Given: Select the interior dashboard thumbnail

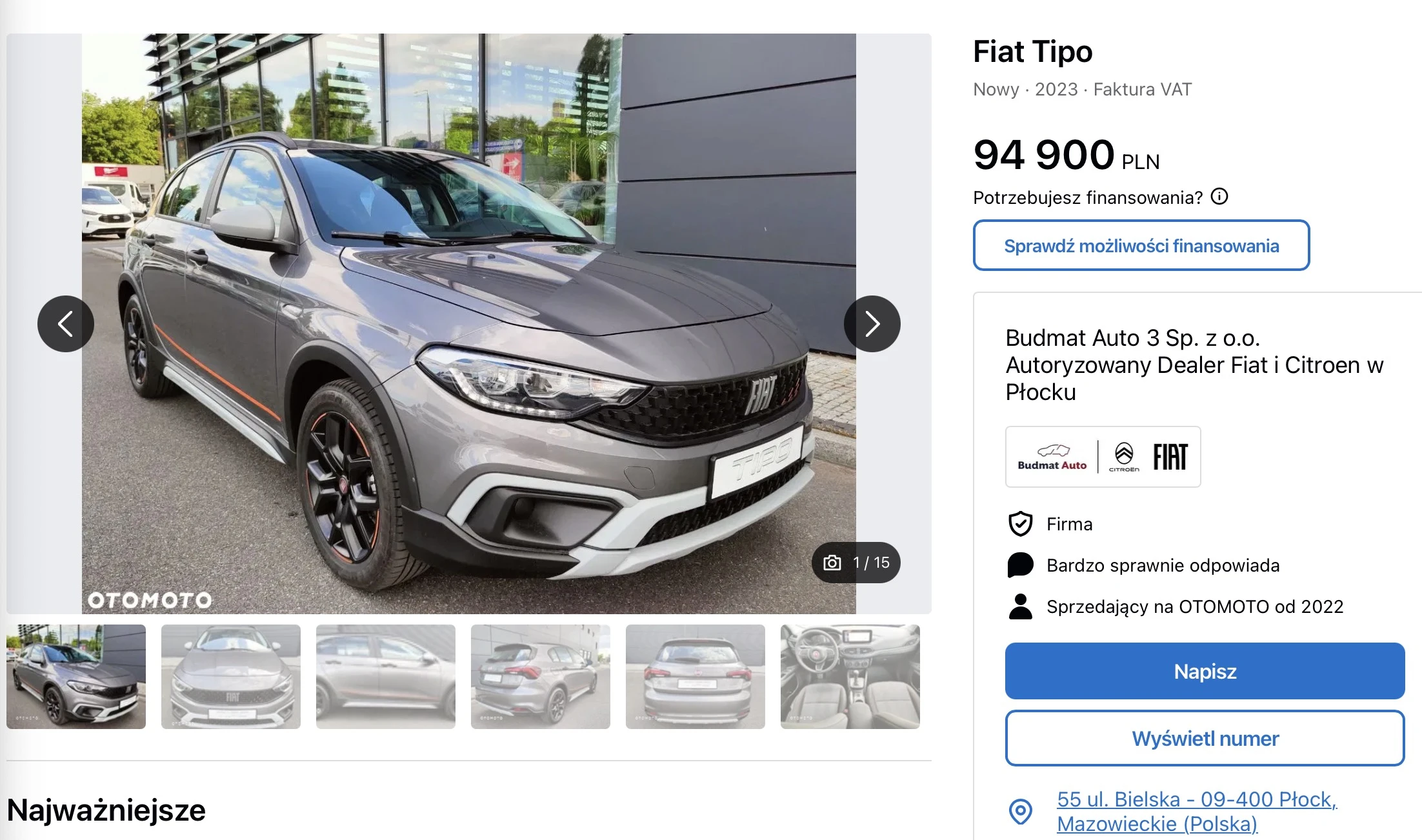Looking at the screenshot, I should [850, 677].
